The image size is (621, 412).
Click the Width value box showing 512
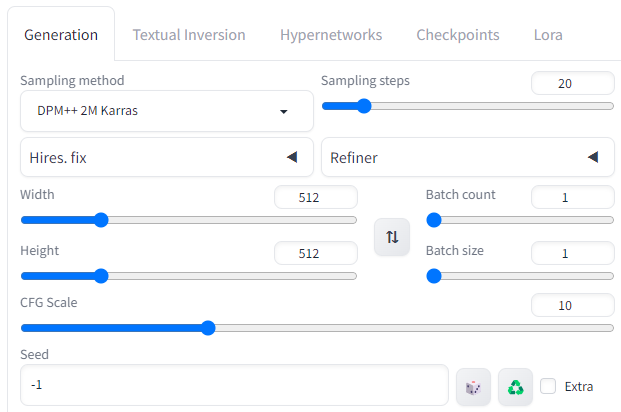[x=316, y=197]
